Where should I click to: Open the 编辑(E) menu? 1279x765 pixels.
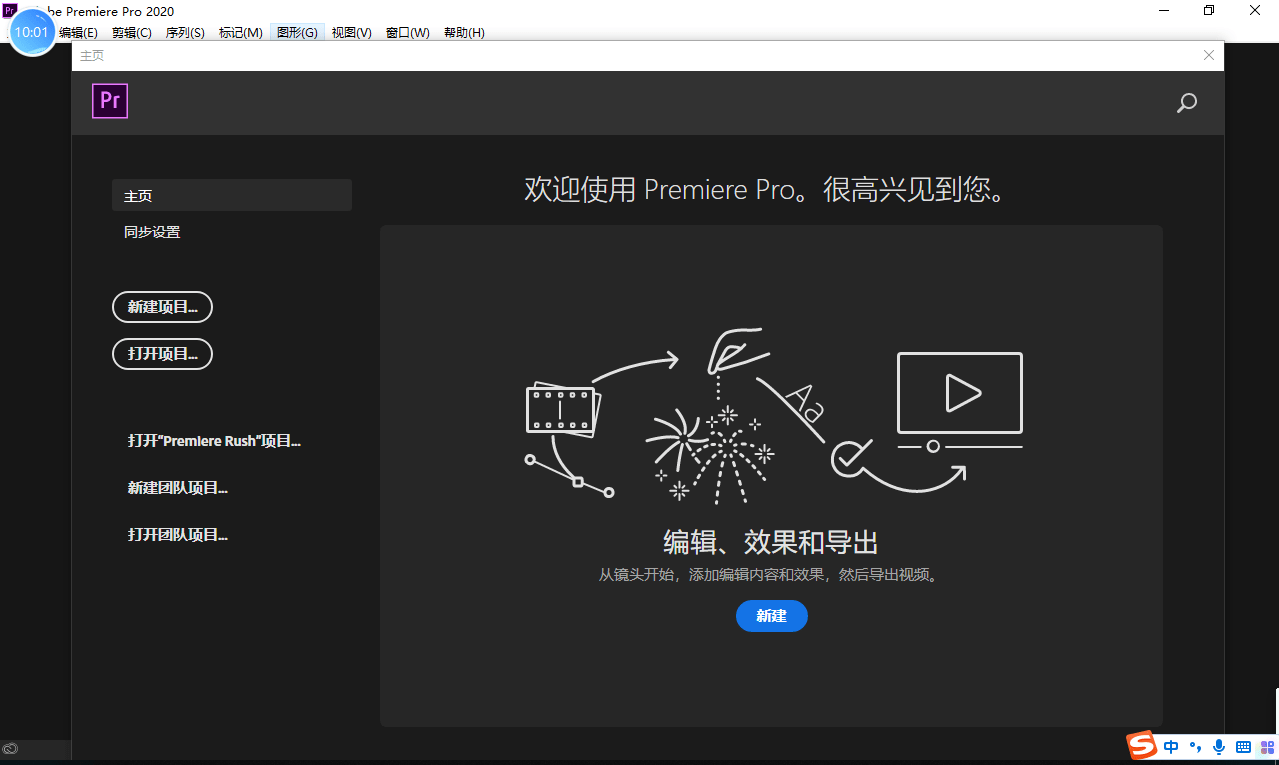point(78,32)
